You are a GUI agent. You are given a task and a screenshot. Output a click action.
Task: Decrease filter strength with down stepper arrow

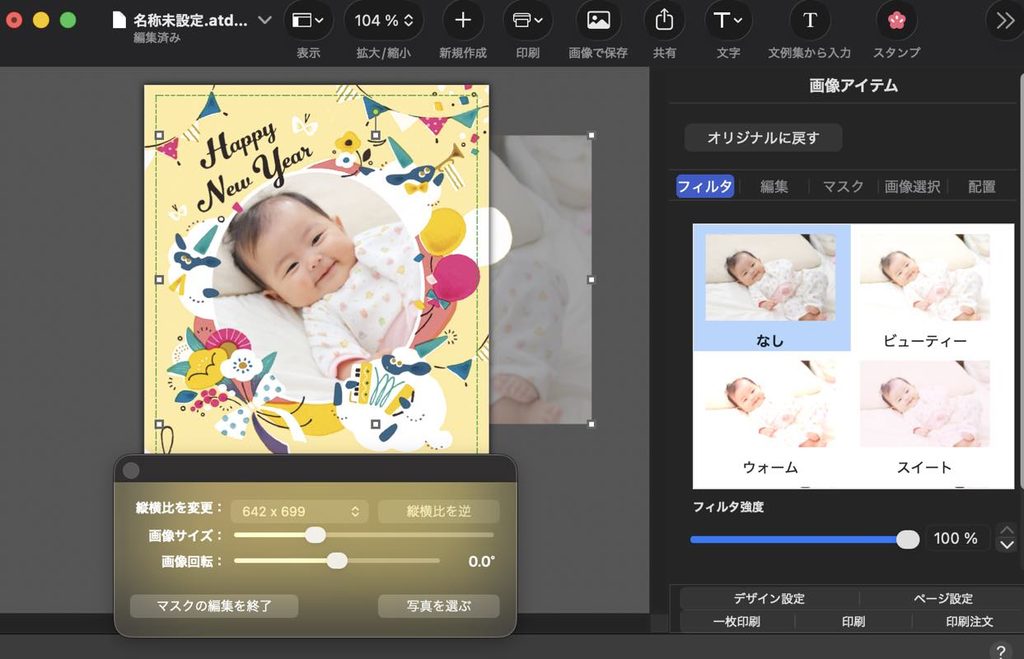(x=1007, y=544)
